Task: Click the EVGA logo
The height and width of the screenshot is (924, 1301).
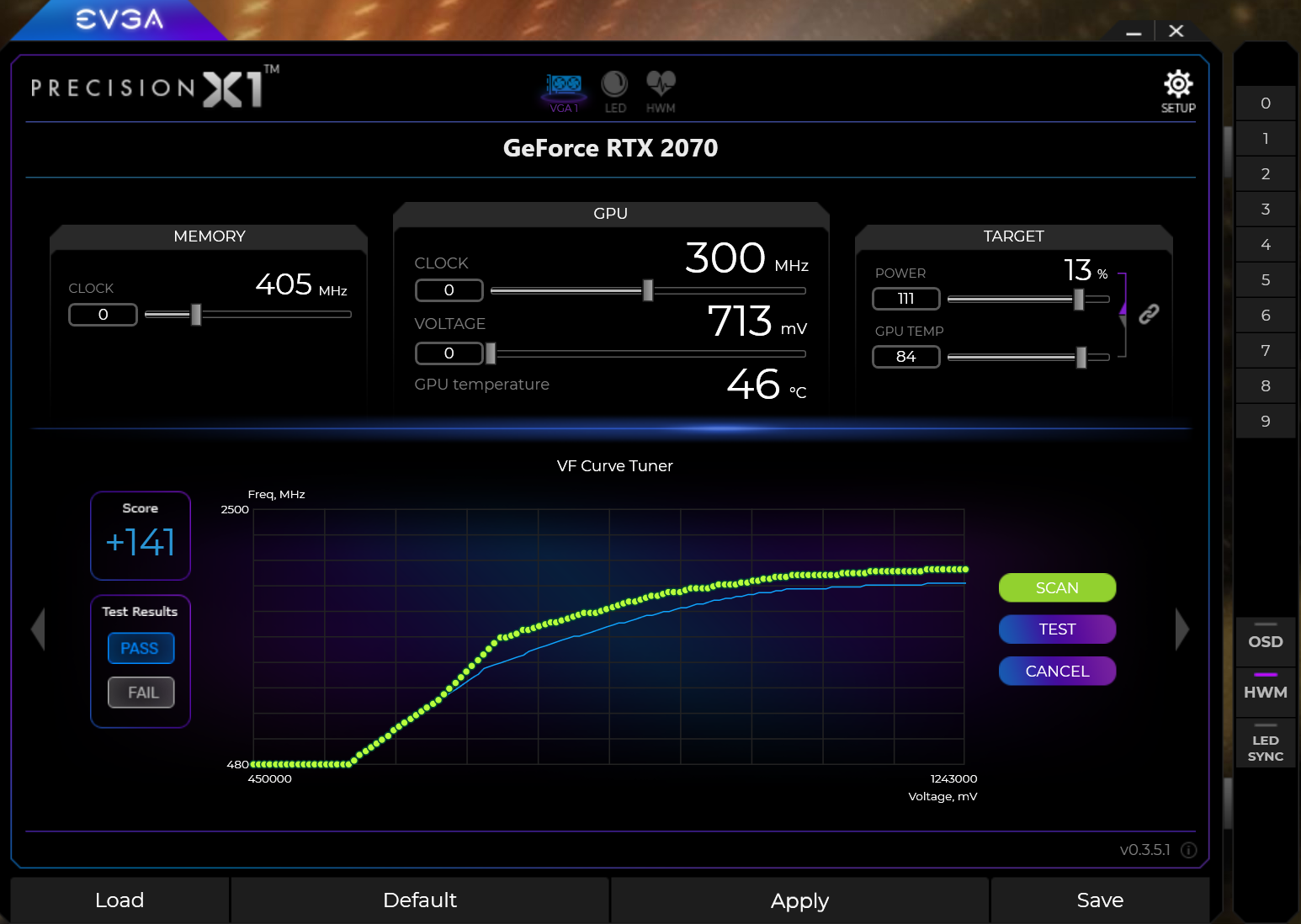Action: (119, 19)
